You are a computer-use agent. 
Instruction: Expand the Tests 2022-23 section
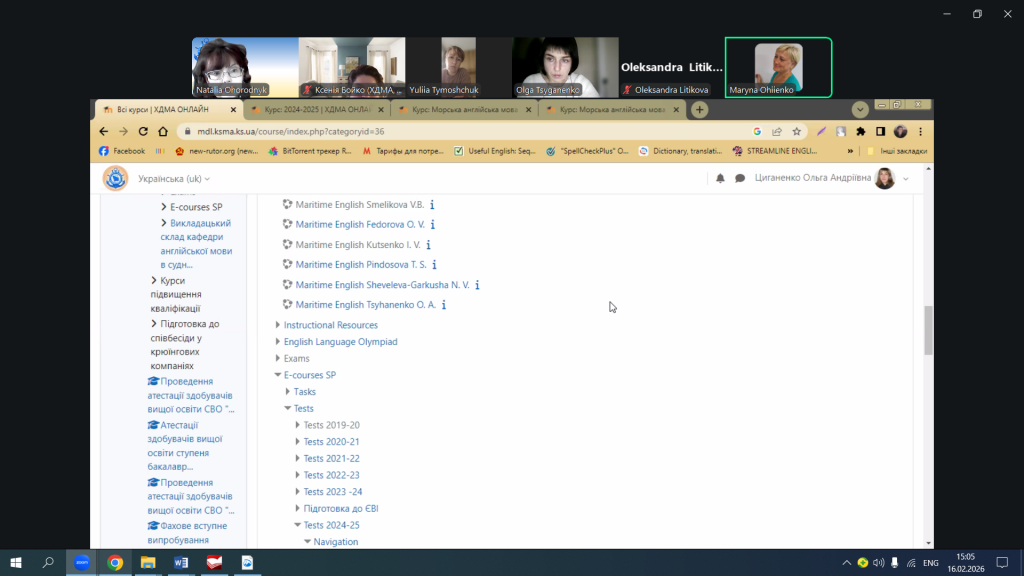[x=298, y=476]
